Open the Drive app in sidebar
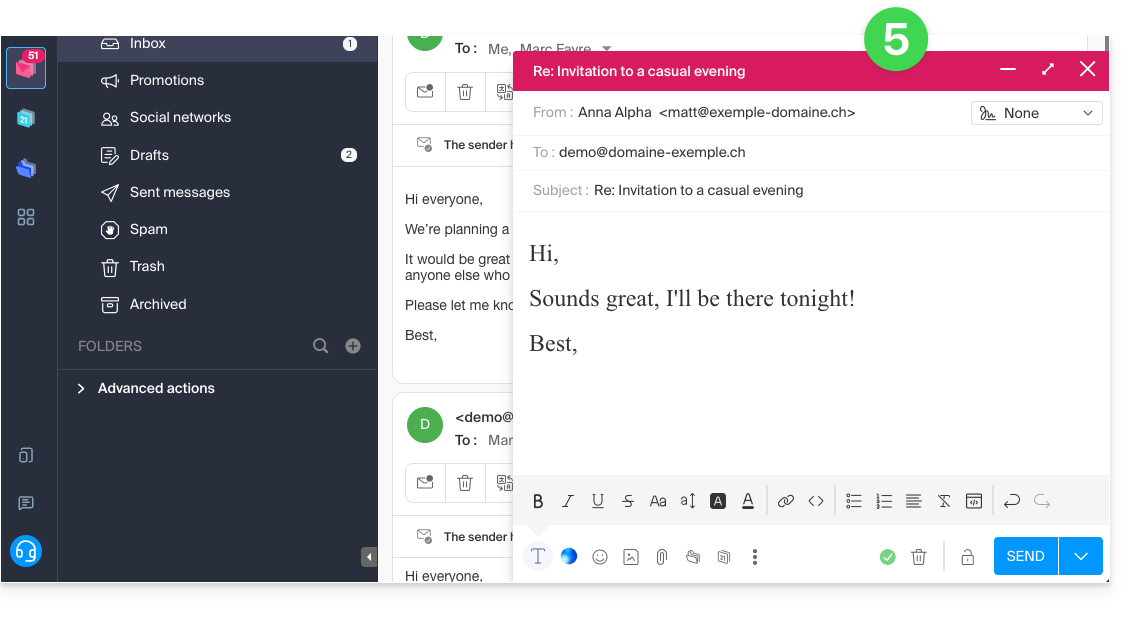This screenshot has height=618, width=1145. [26, 168]
